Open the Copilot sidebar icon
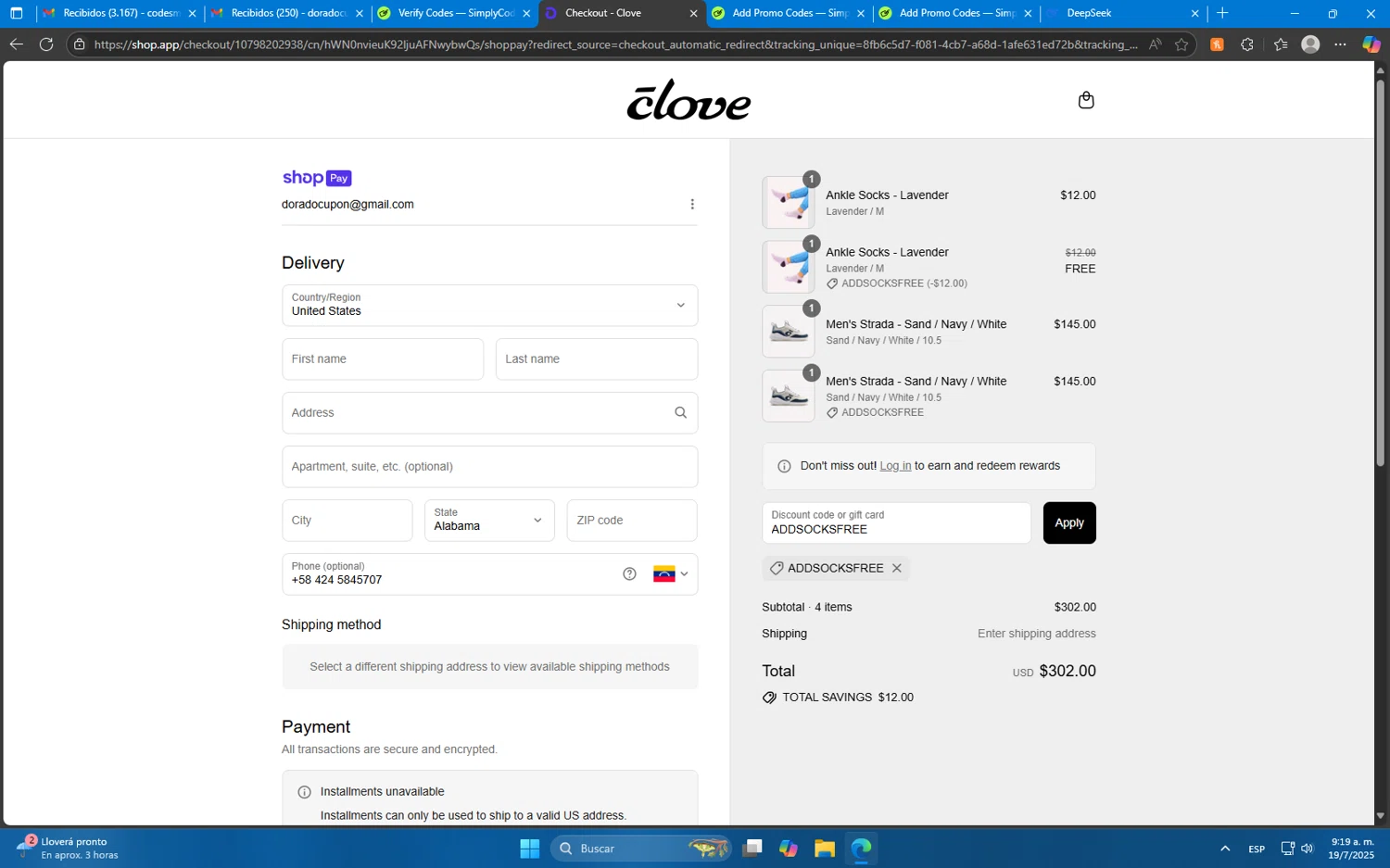1390x868 pixels. click(1371, 44)
